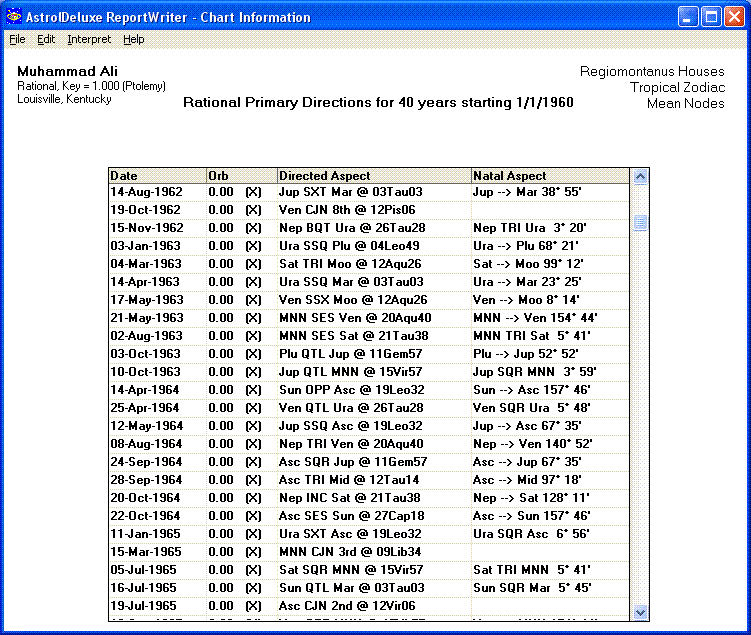Toggle the (X) mark on the 15-Mar-1965 row
The image size is (751, 635).
click(x=253, y=552)
